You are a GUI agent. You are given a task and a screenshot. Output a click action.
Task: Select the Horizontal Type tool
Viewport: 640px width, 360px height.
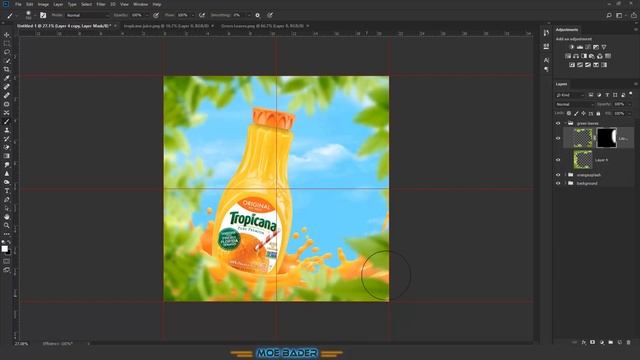[7, 191]
